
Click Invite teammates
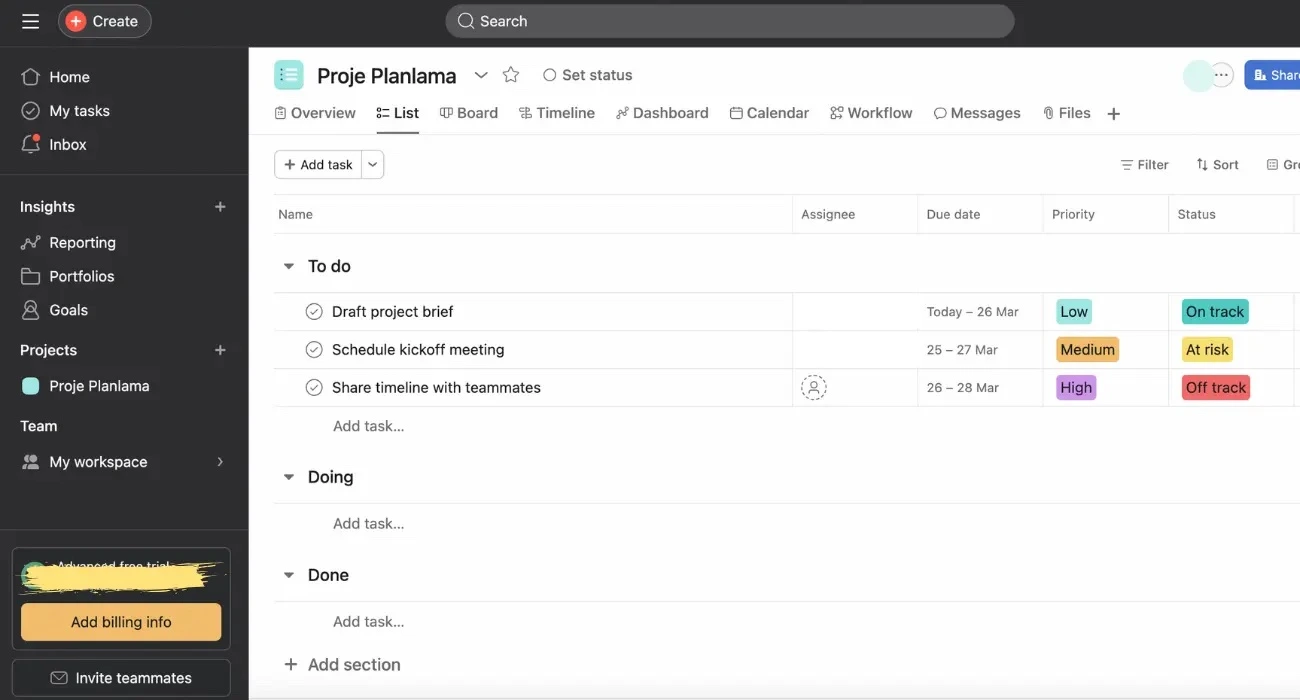coord(120,677)
